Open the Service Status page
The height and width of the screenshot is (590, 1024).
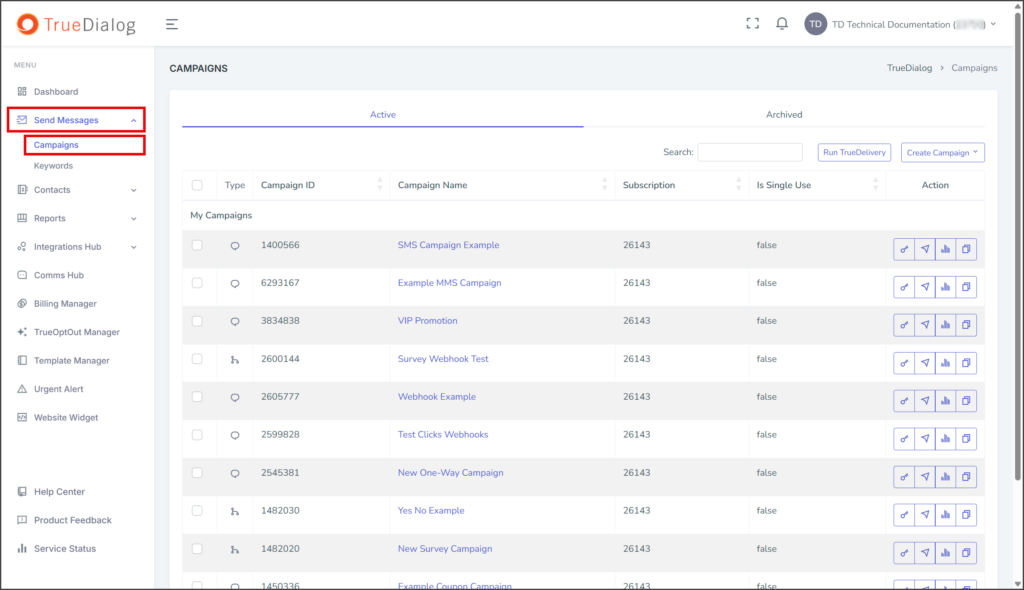point(65,549)
